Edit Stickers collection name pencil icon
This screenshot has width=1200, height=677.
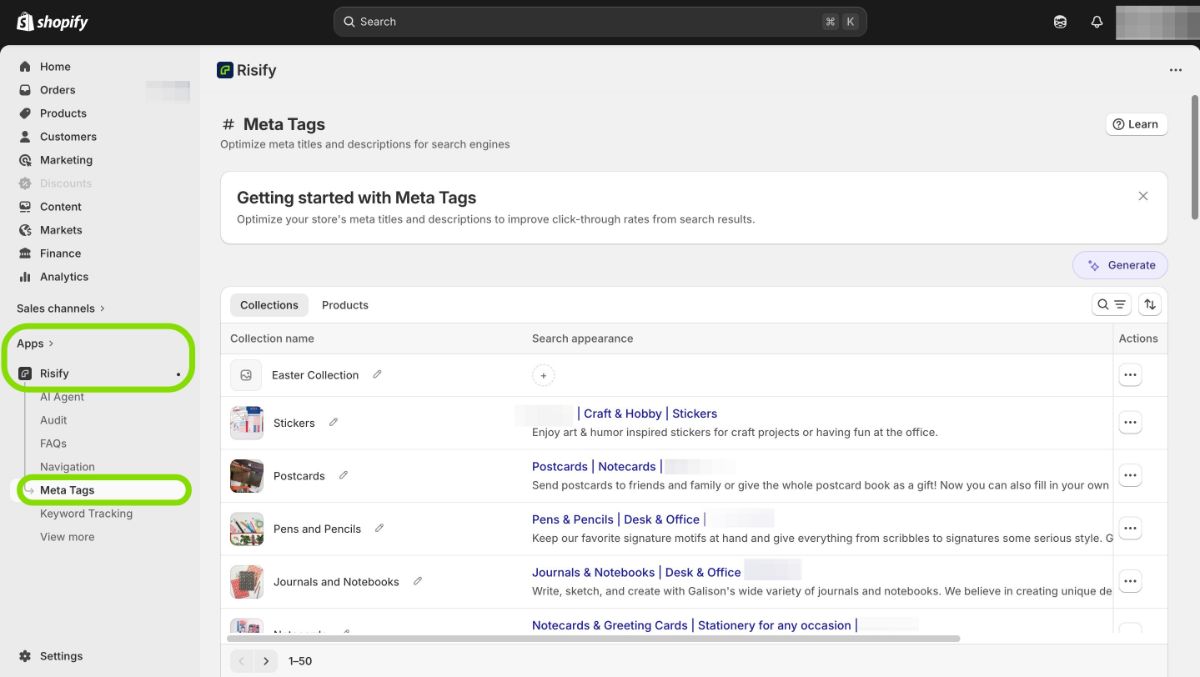[x=334, y=423]
